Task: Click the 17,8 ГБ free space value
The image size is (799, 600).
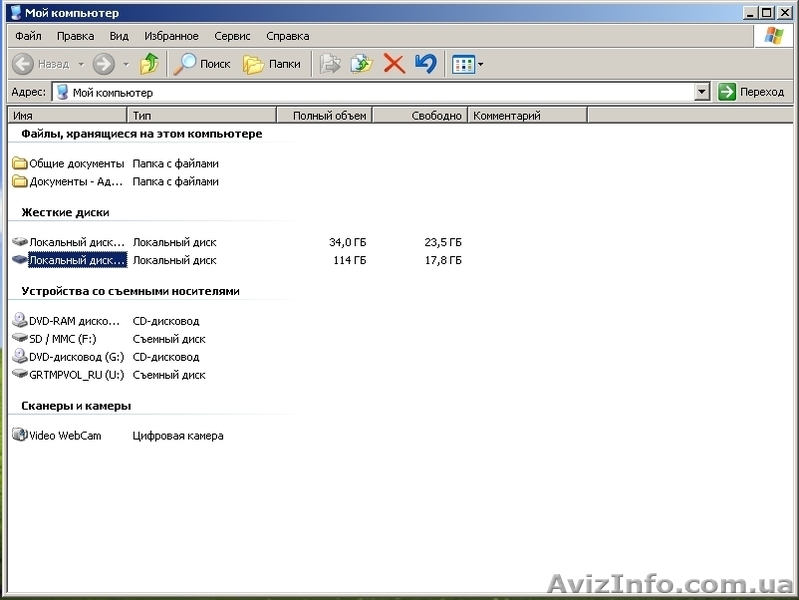Action: click(443, 260)
